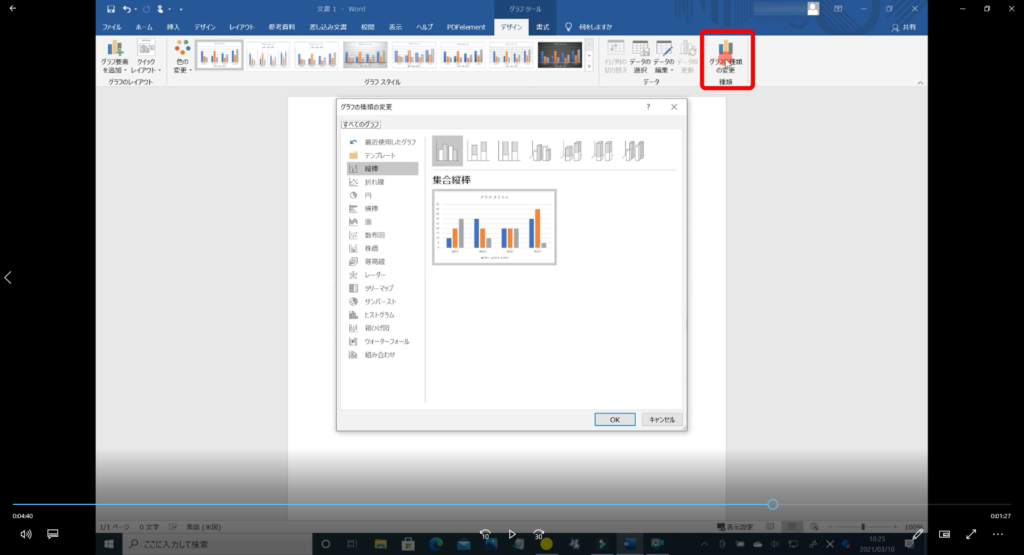
Task: Select the 3-D clustered column subtype icon
Action: click(541, 151)
